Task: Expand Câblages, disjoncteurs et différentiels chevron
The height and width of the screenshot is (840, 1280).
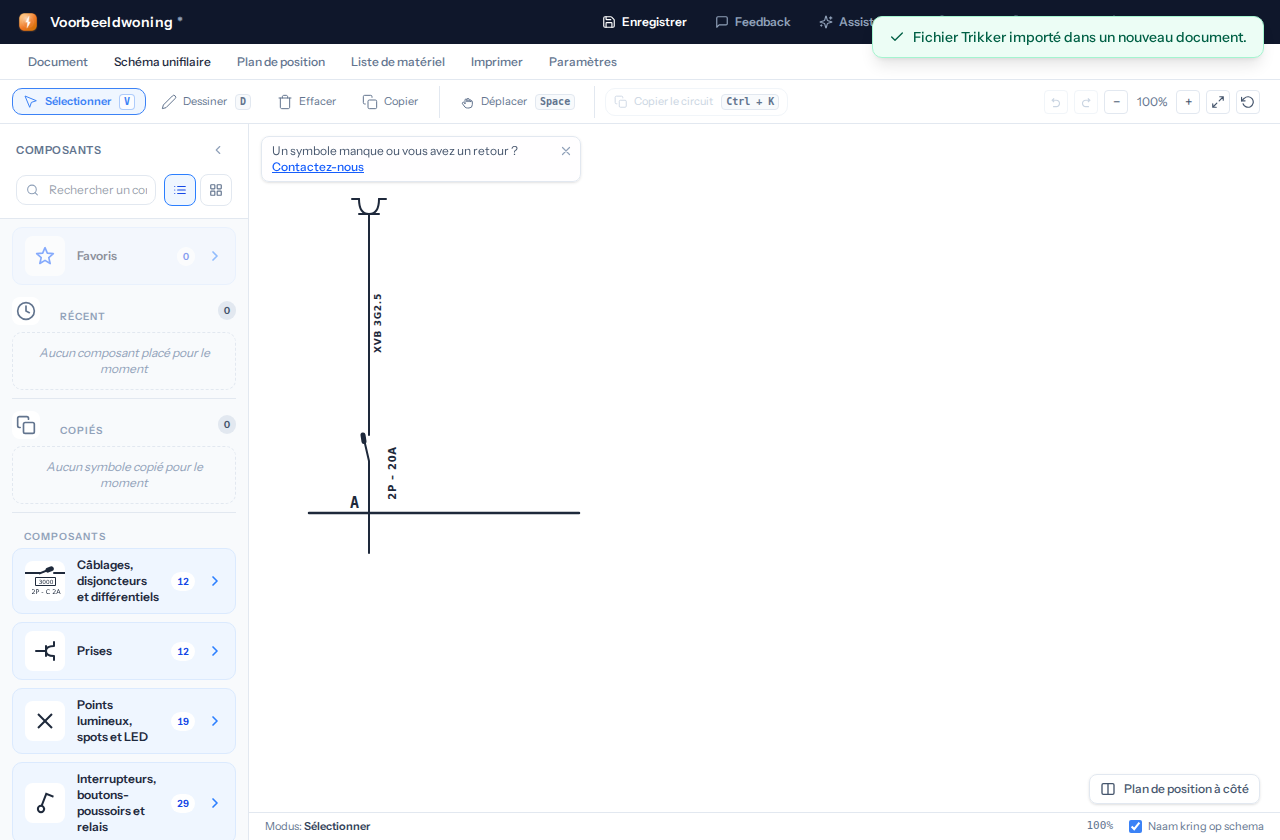Action: tap(215, 581)
